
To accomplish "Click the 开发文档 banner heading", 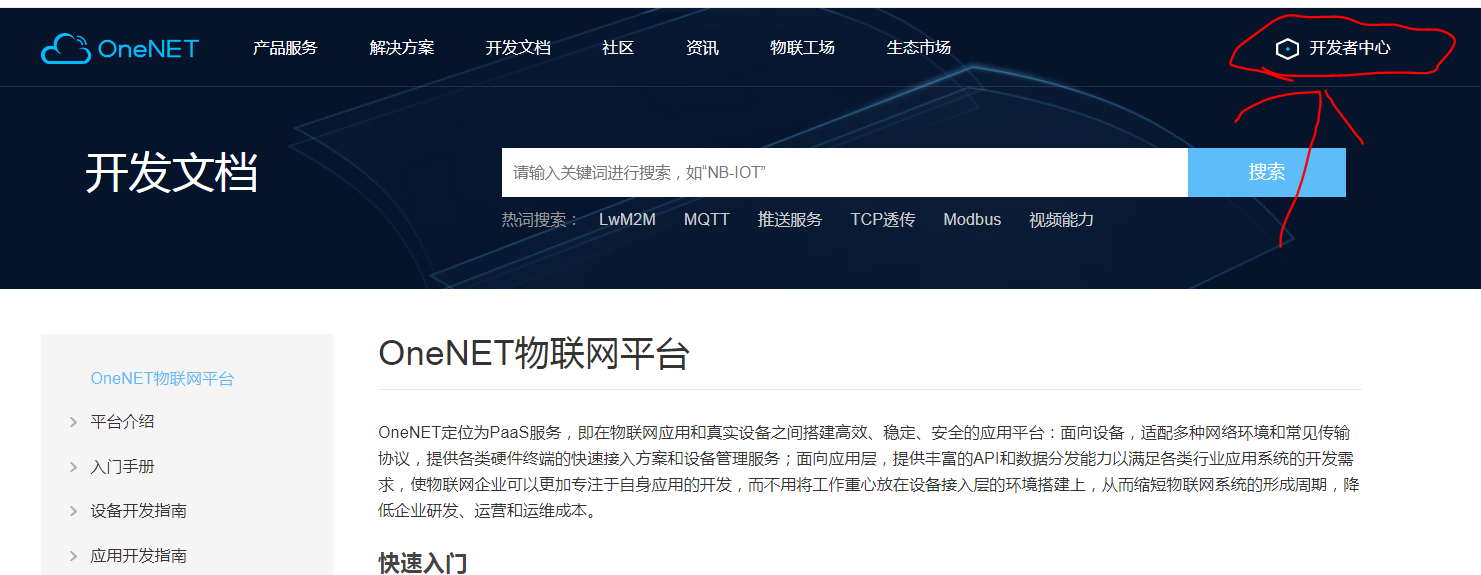I will 171,172.
